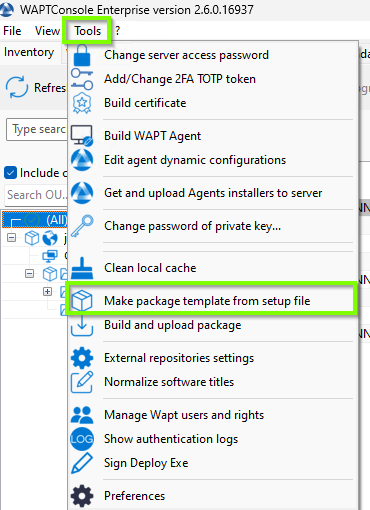
Task: Click the key icon beside Add/Change 2FA TOTP token
Action: pos(82,79)
